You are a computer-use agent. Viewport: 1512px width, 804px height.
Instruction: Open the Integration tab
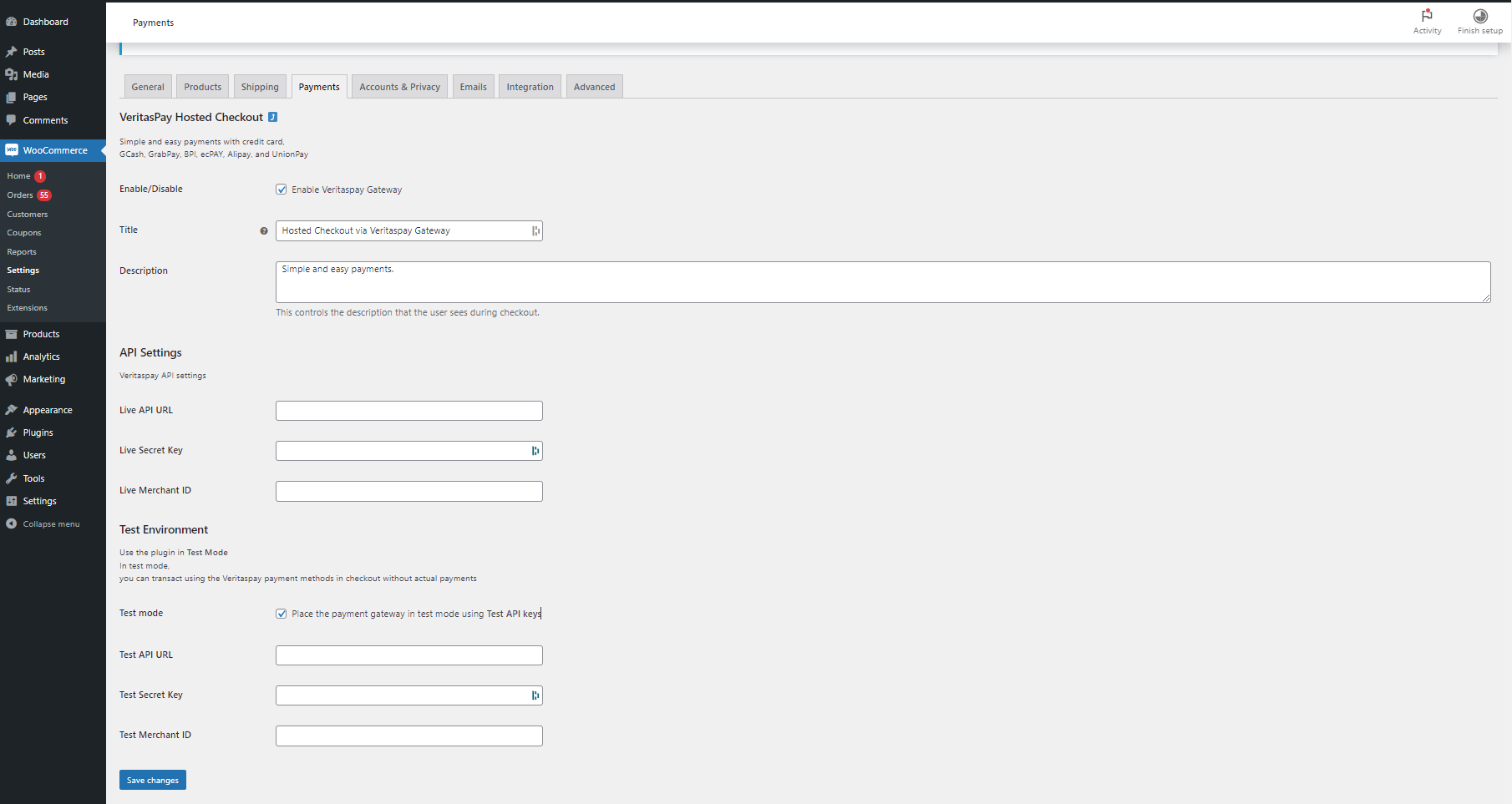[x=530, y=87]
